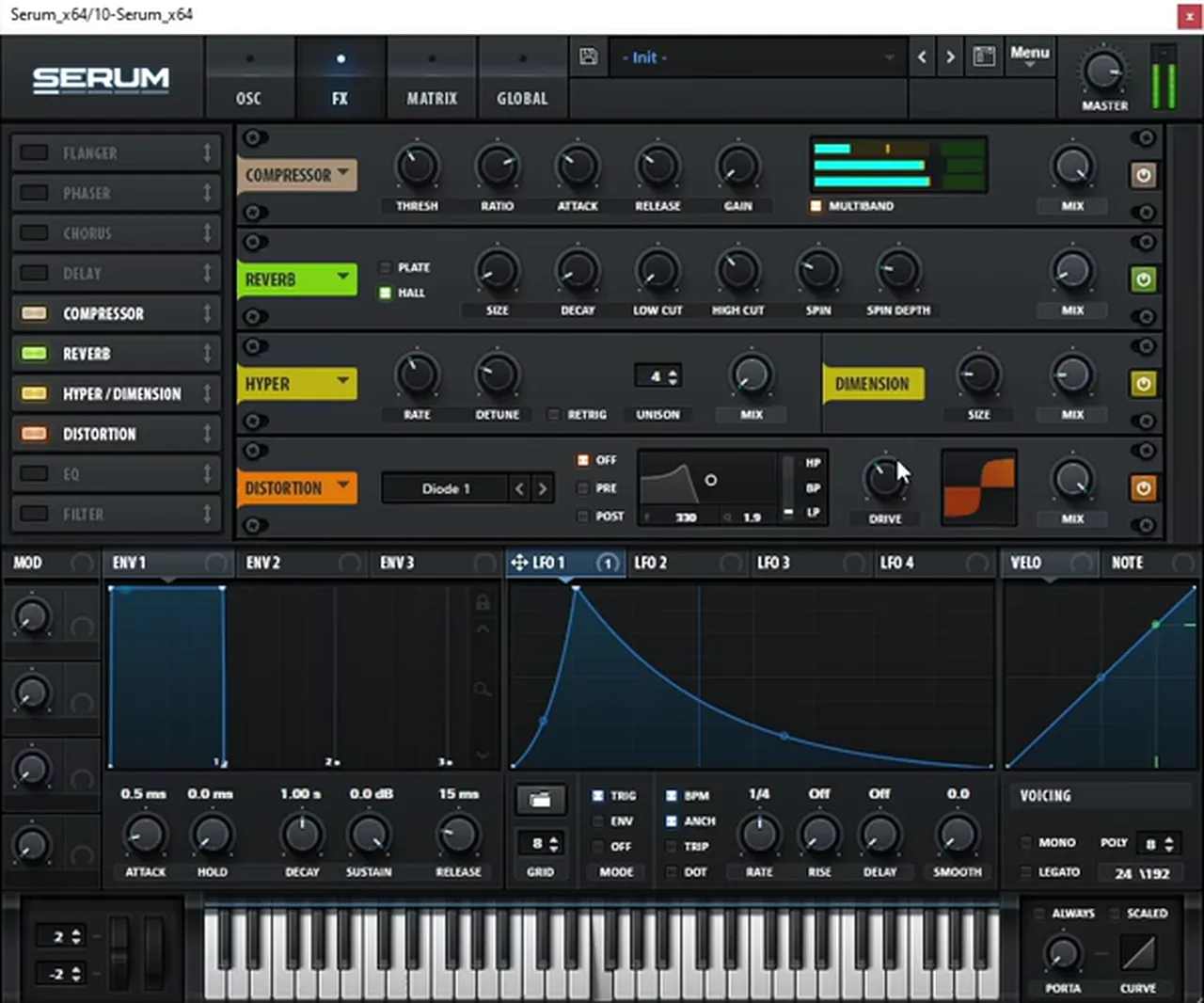The image size is (1204, 1003).
Task: Select the Plate reverb type
Action: pyautogui.click(x=385, y=267)
